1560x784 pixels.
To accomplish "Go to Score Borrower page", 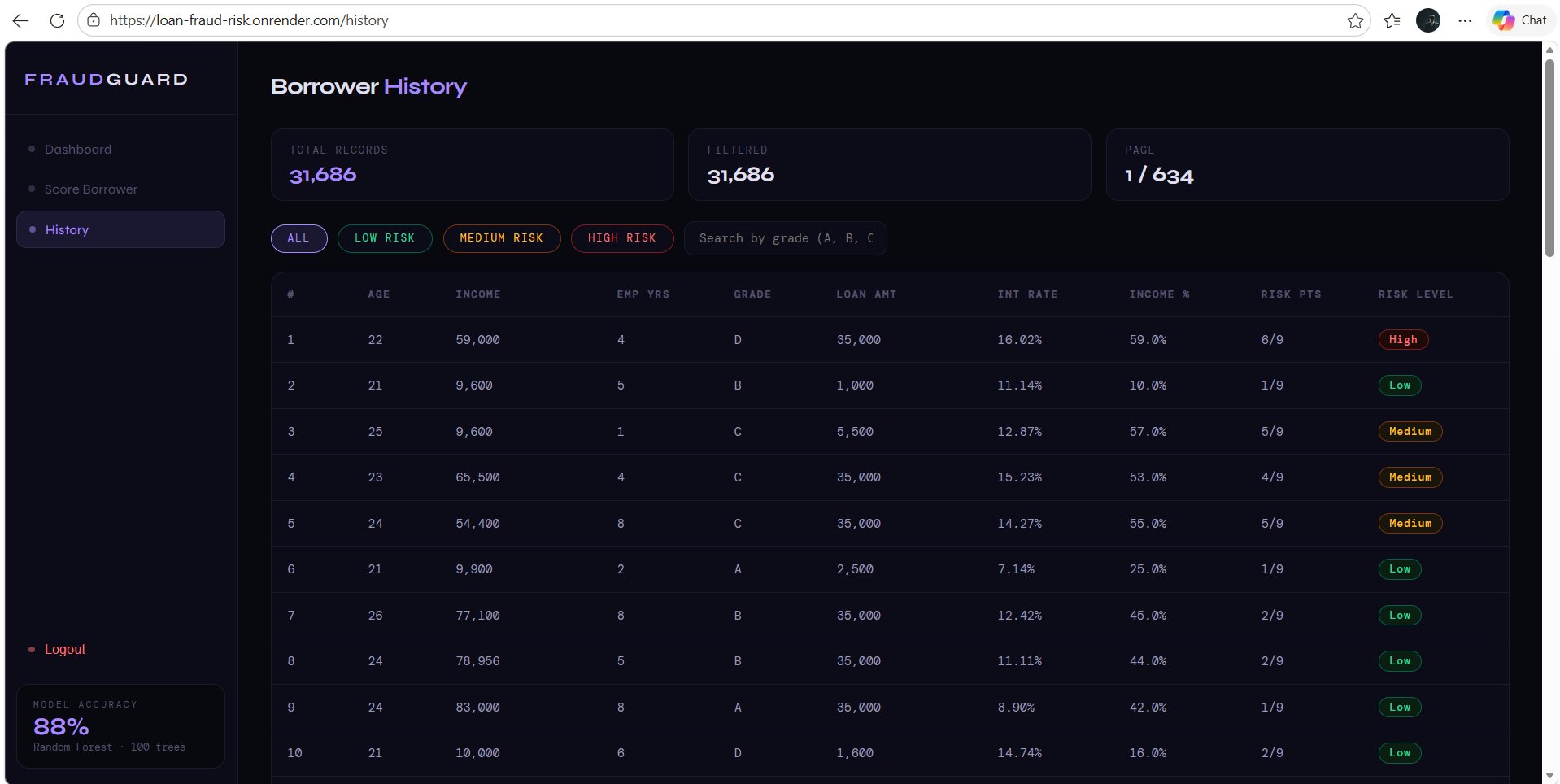I will point(90,189).
